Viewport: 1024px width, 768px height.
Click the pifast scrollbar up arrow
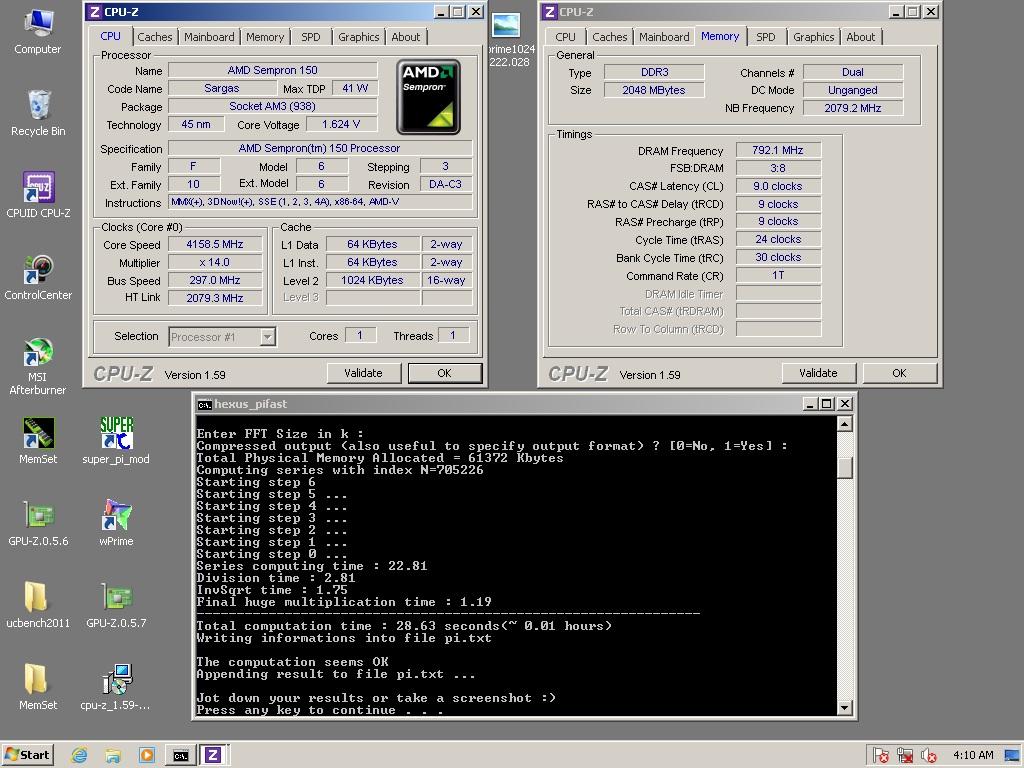coord(844,424)
